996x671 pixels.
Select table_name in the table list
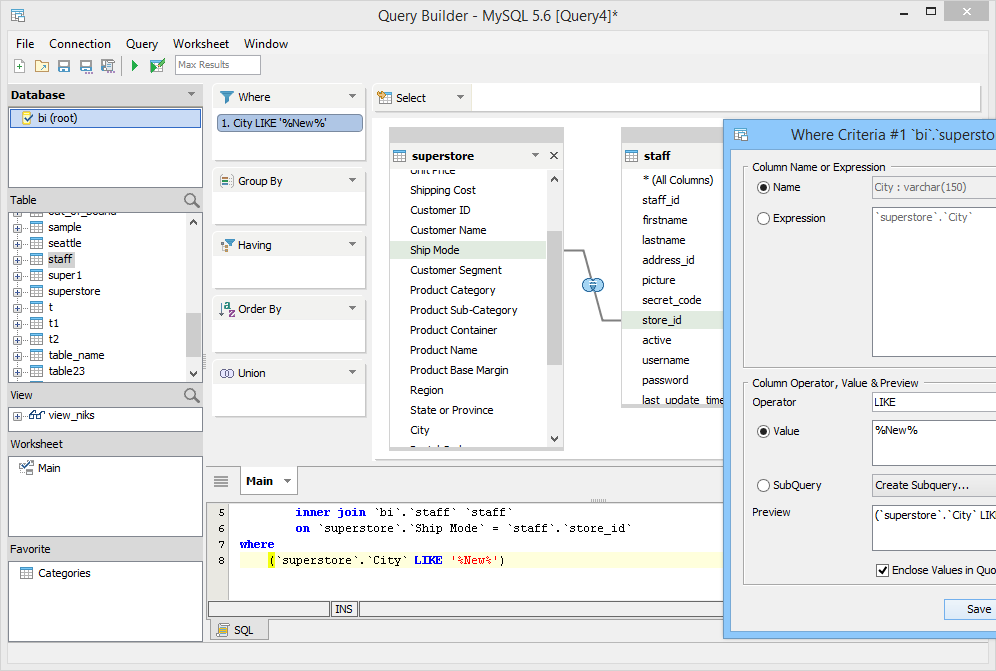click(76, 355)
